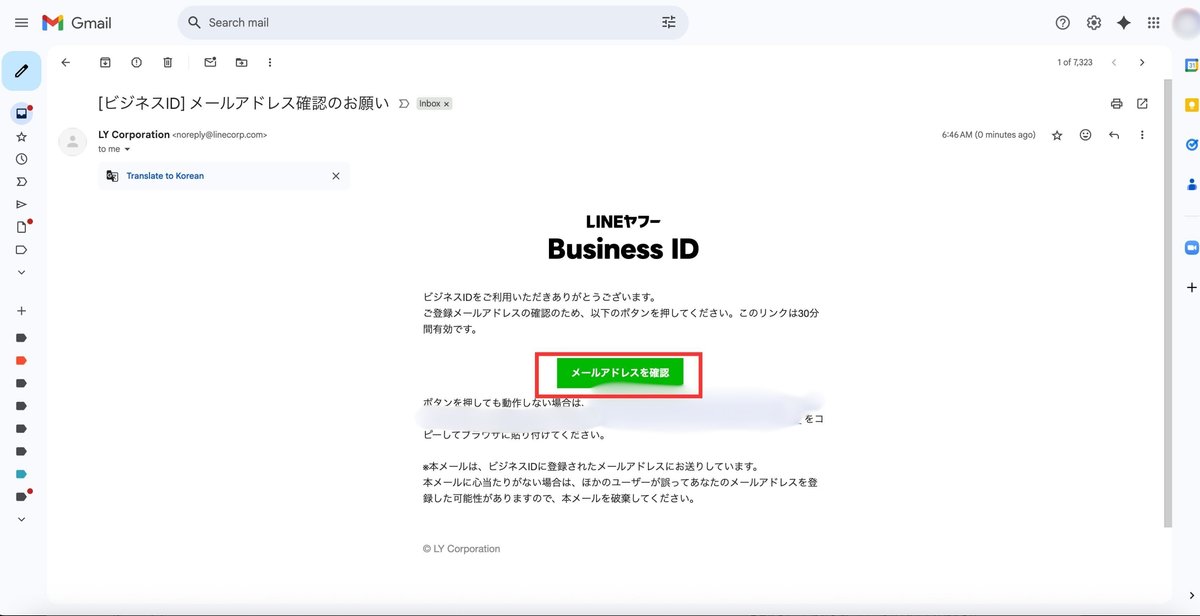Expand more labels chevron at sidebar bottom
1200x616 pixels.
[21, 519]
